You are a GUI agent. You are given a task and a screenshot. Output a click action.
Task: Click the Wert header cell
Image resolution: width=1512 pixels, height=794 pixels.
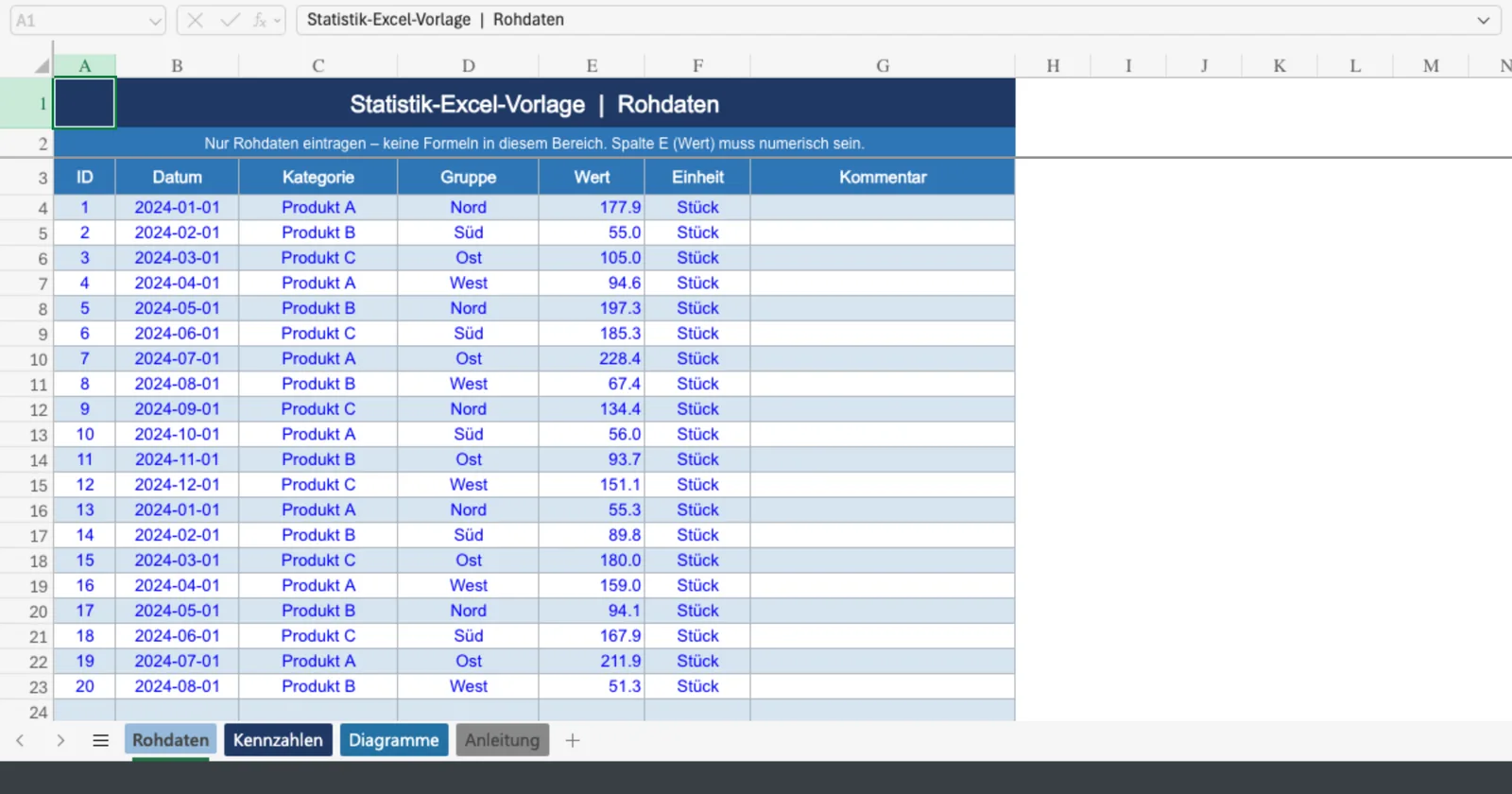tap(592, 177)
